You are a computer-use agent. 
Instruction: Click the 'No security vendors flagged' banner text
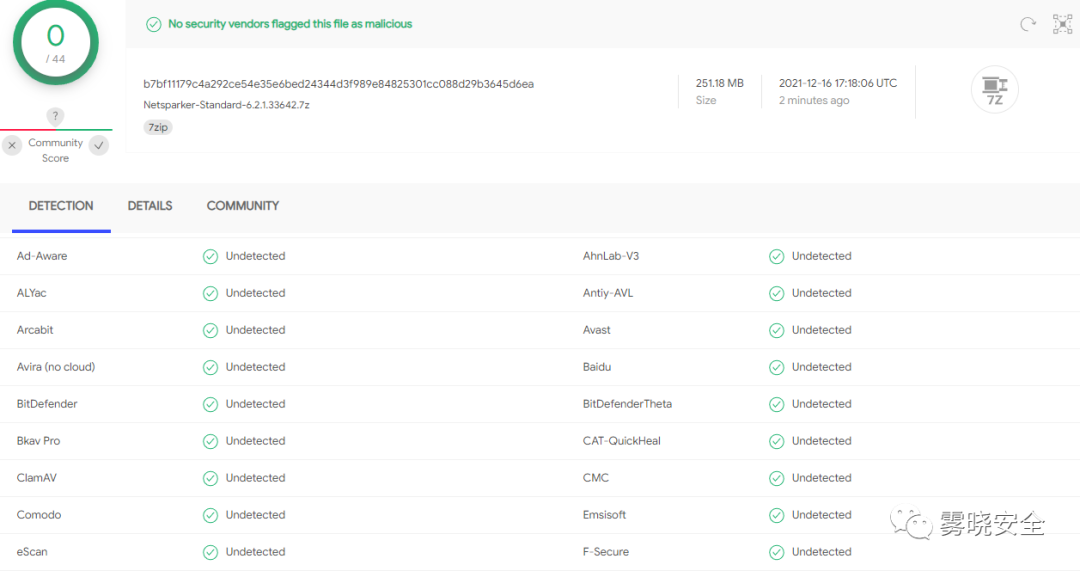[x=290, y=24]
